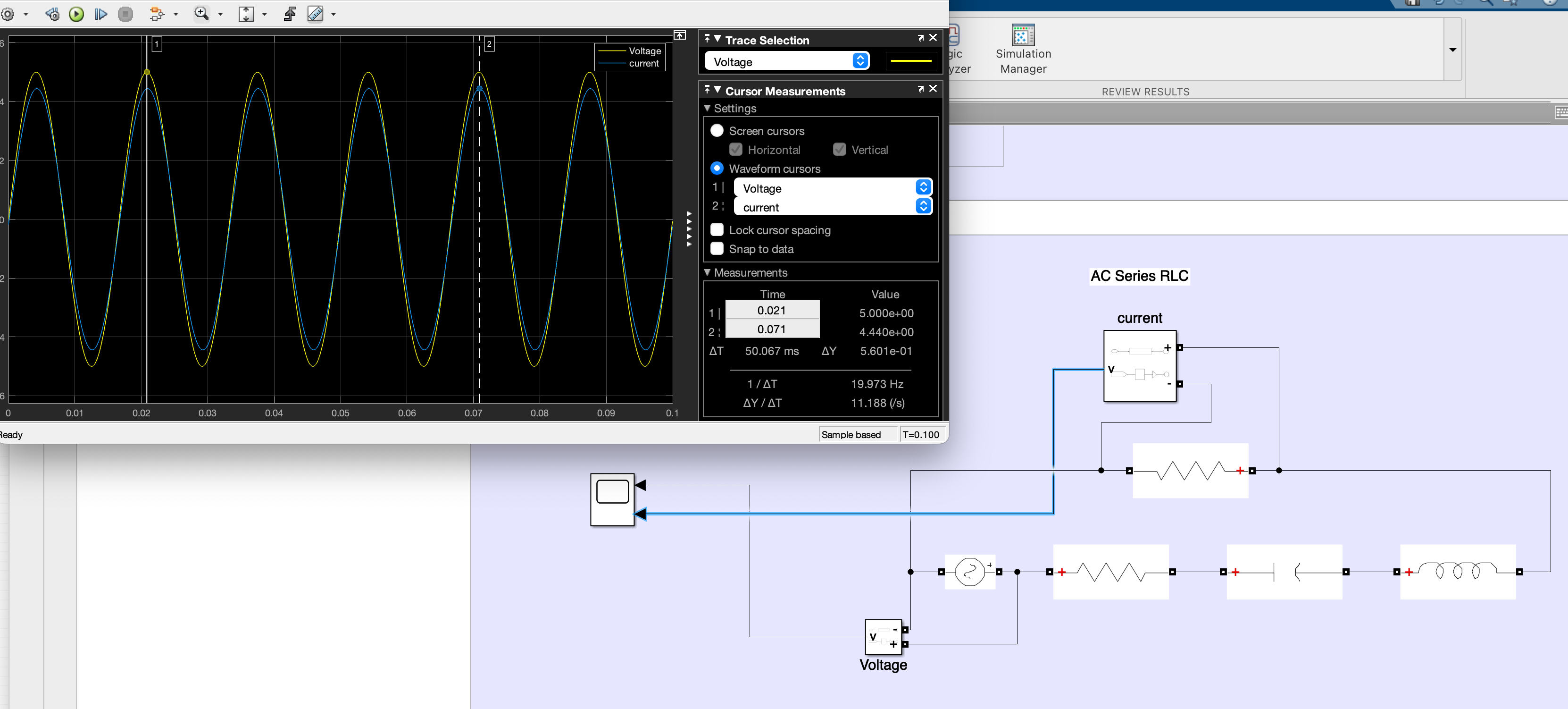The image size is (1568, 709).
Task: Click the step forward button
Action: coord(100,13)
